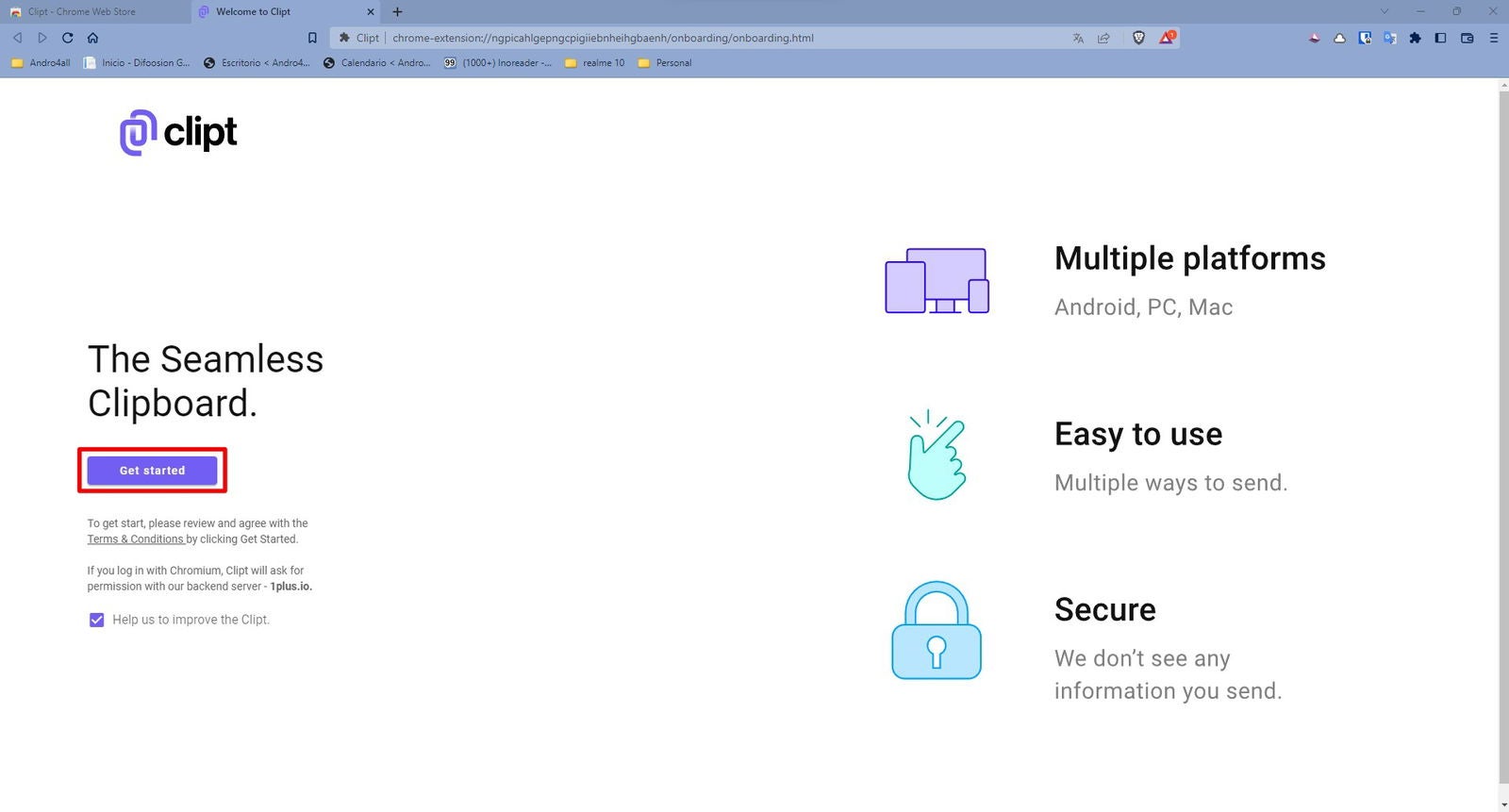Open the Andro4all bookmarks folder
This screenshot has width=1509, height=812.
click(41, 63)
